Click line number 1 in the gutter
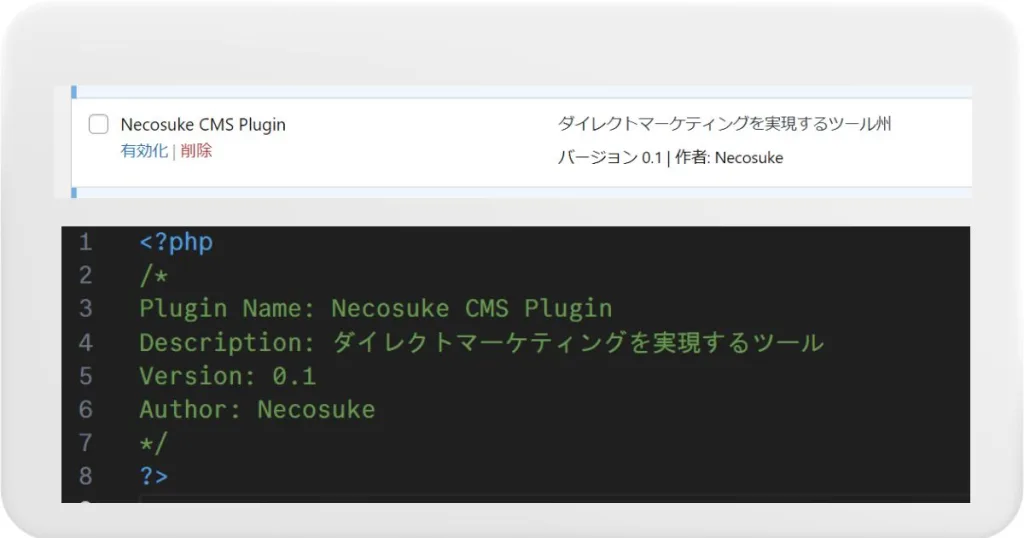The image size is (1024, 538). click(x=86, y=242)
